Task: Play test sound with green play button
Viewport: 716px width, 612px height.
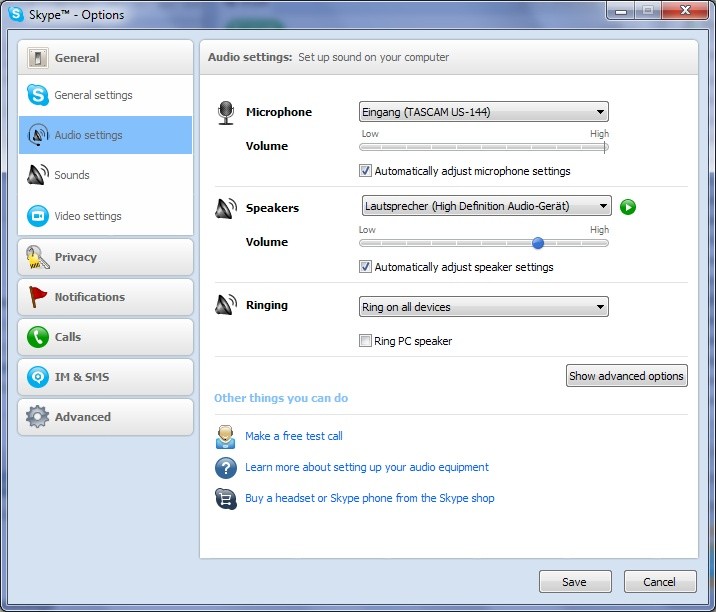Action: [x=628, y=207]
